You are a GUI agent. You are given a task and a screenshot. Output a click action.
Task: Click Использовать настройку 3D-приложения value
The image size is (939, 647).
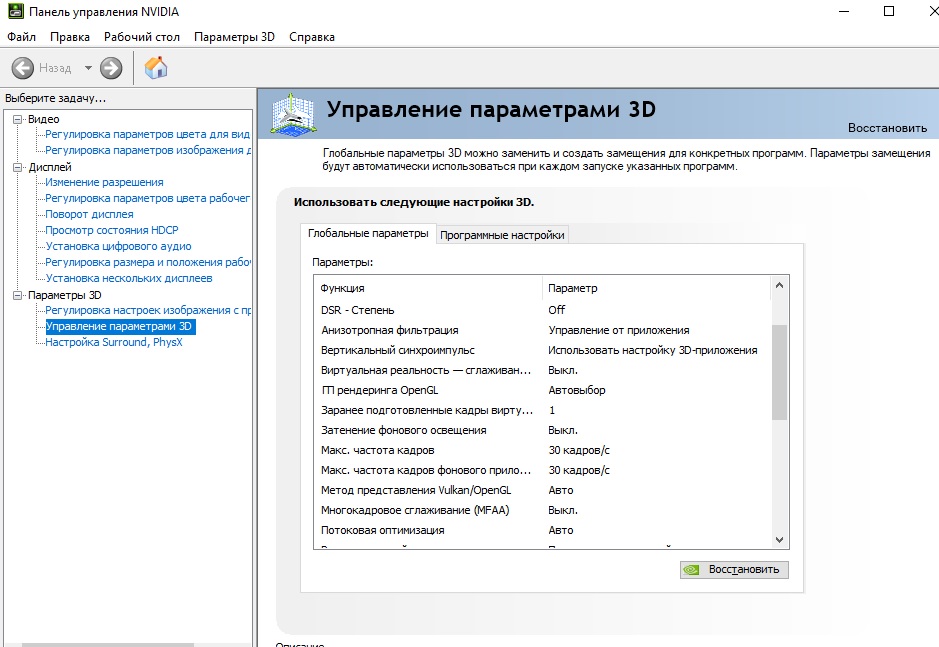coord(653,350)
